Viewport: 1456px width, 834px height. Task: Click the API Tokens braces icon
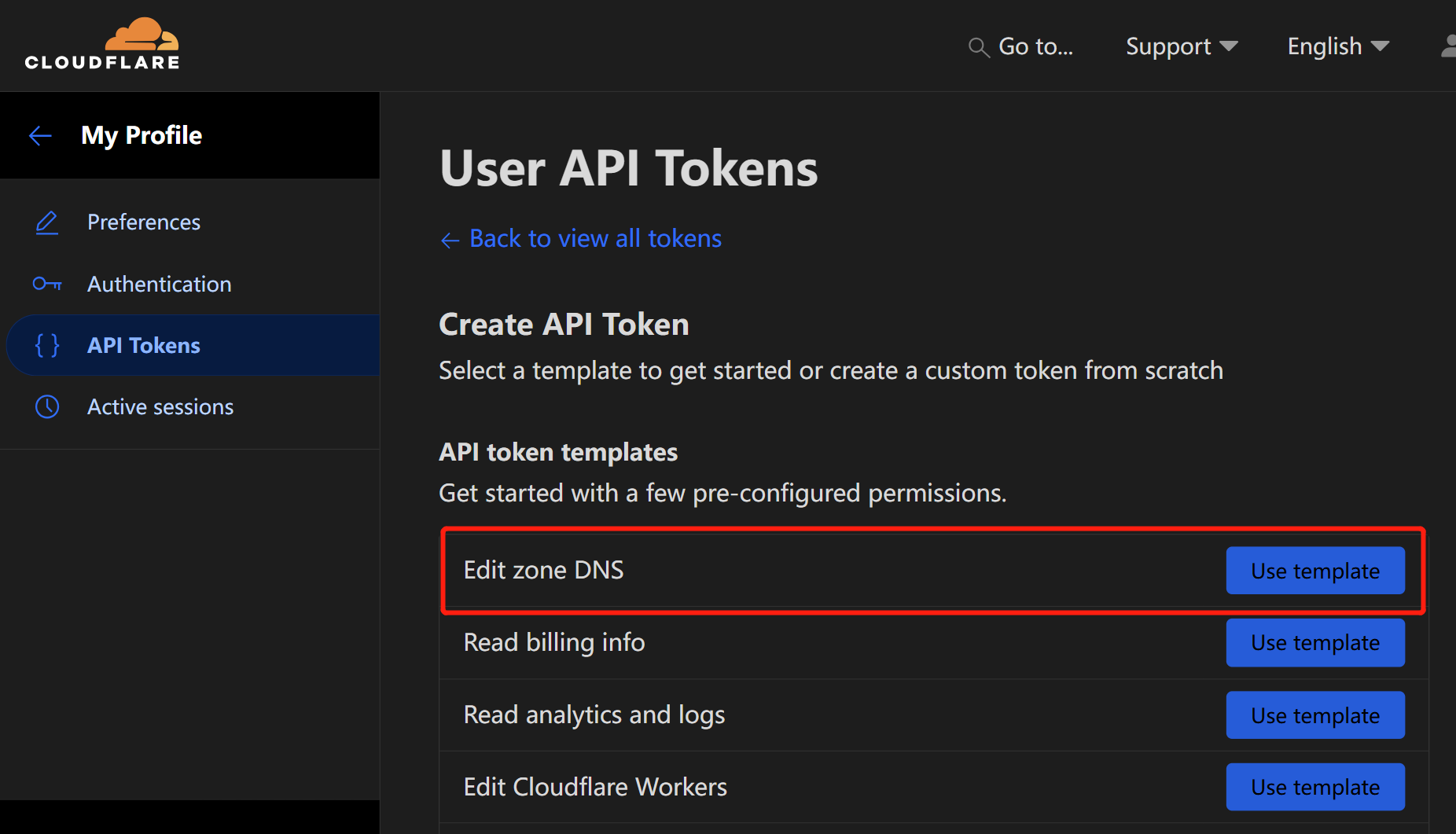[47, 345]
